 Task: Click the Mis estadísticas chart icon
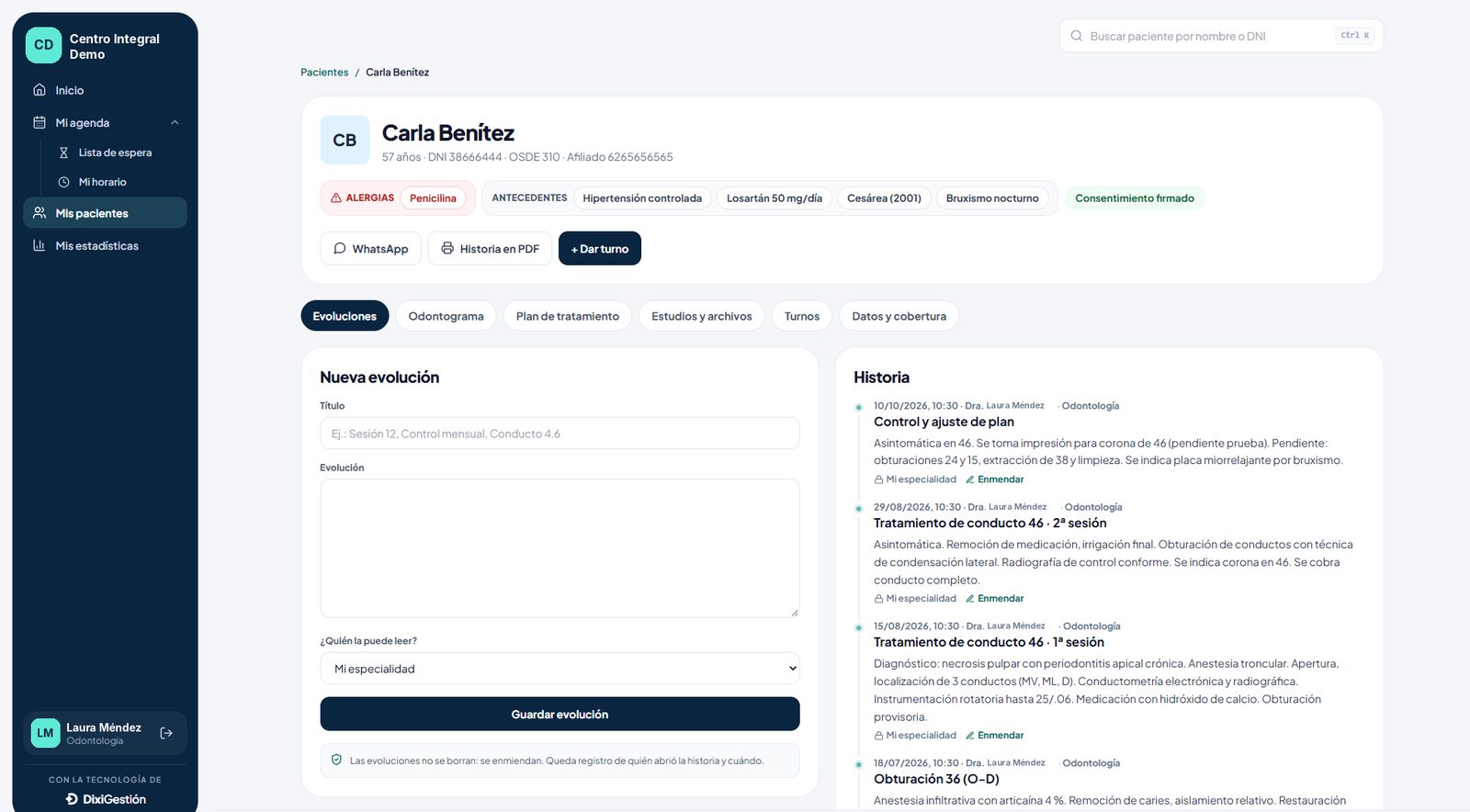pyautogui.click(x=40, y=245)
